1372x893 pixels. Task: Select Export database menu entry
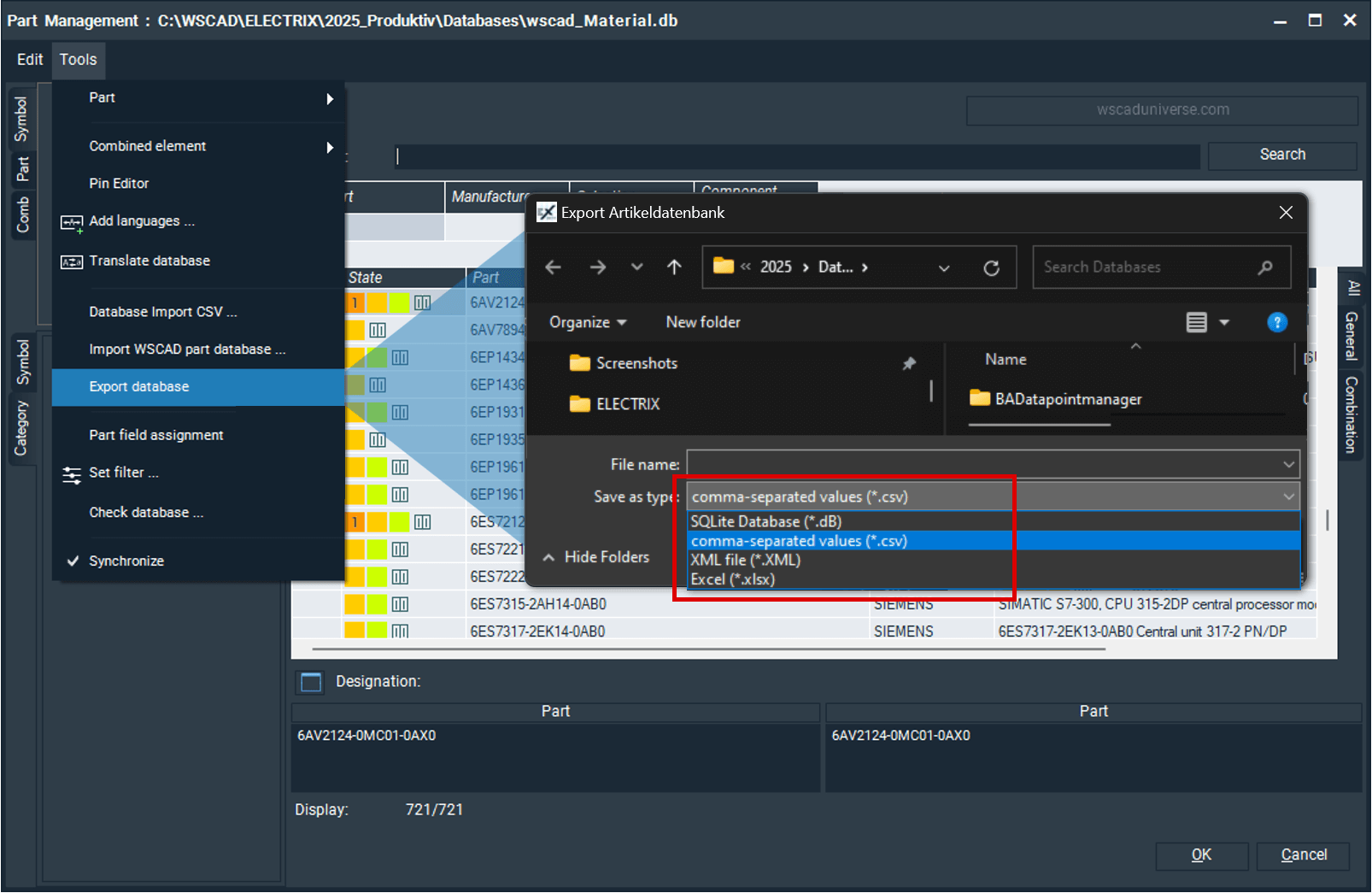tap(139, 387)
